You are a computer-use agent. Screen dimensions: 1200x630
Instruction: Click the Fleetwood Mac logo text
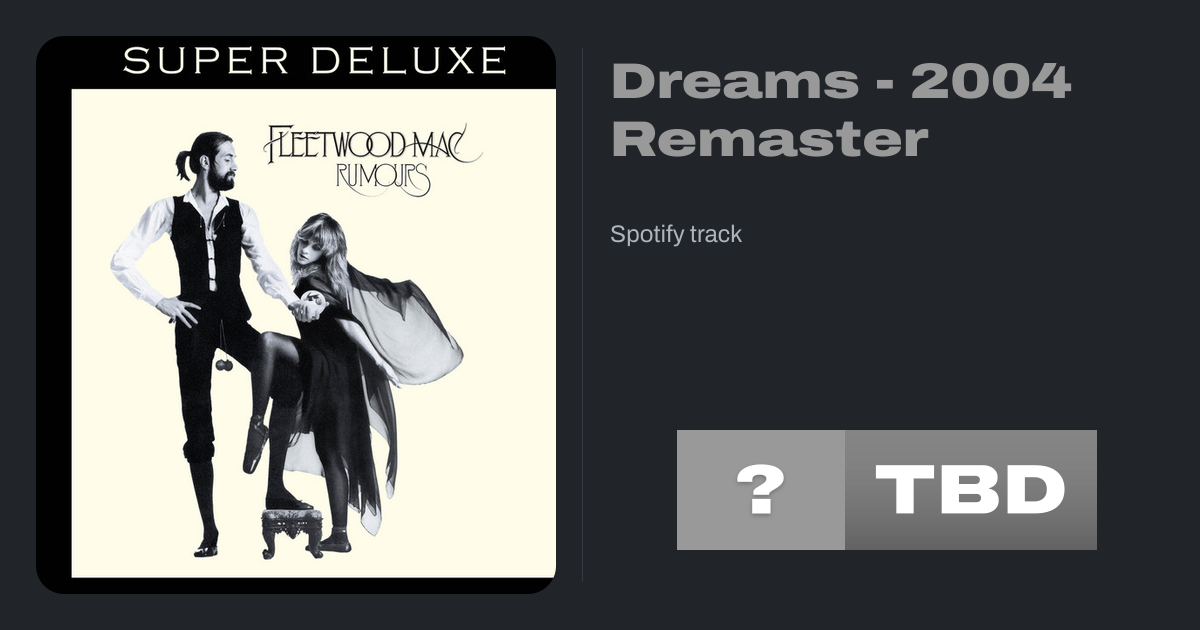pyautogui.click(x=371, y=144)
